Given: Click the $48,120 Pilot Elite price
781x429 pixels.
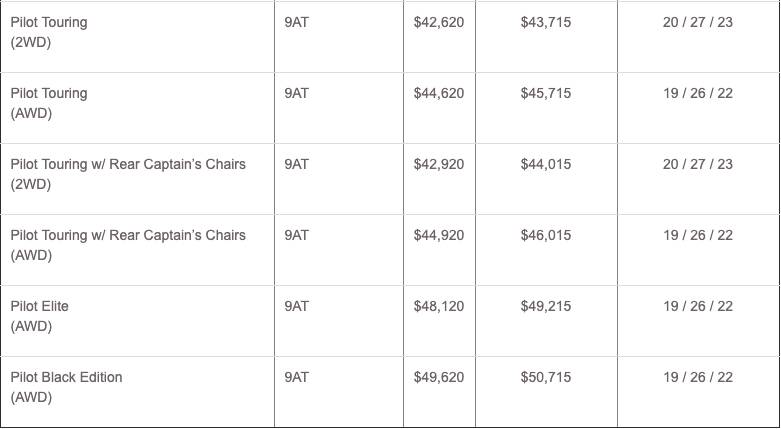Looking at the screenshot, I should [439, 306].
